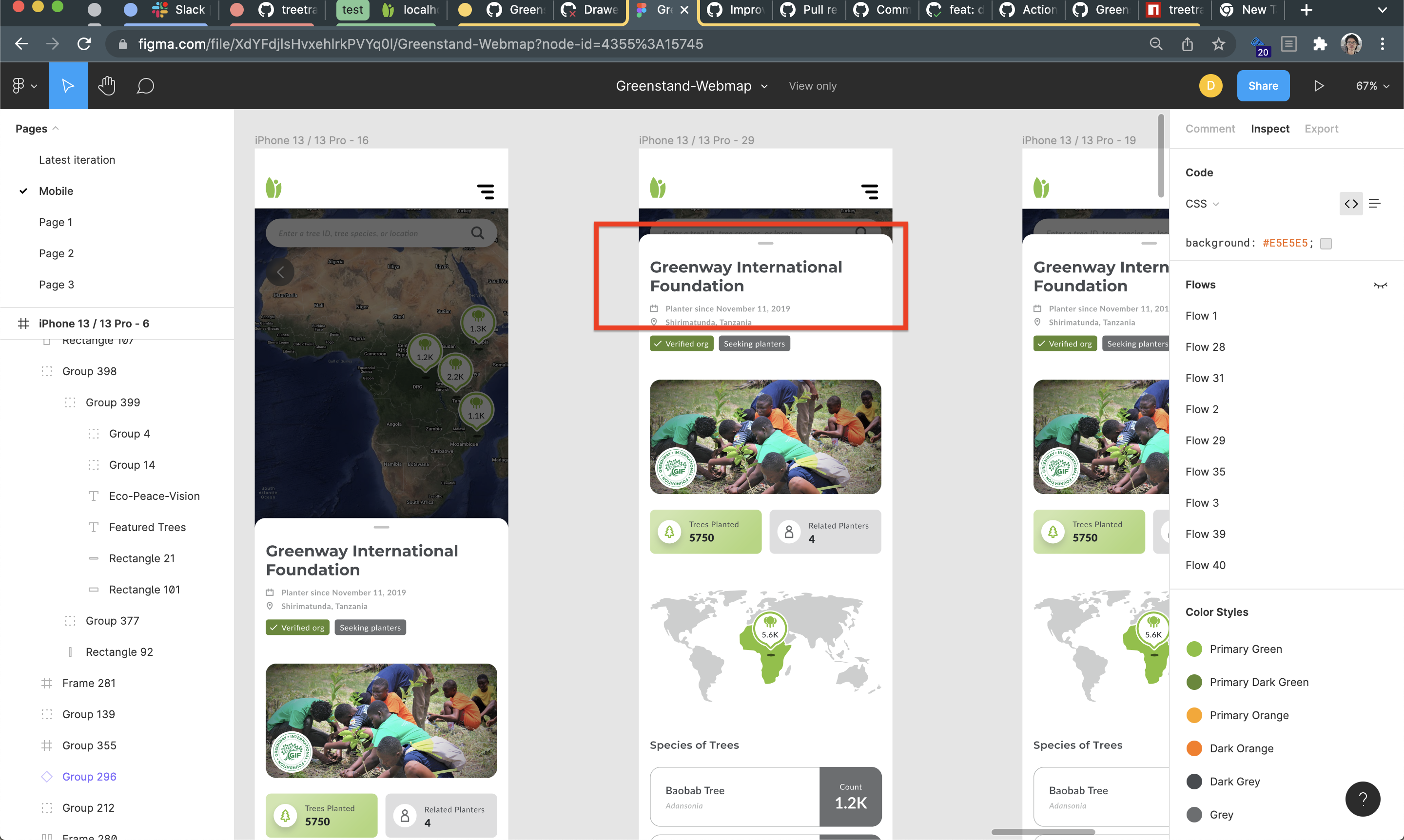Viewport: 1404px width, 840px height.
Task: Switch code panel to code-brackets view
Action: pos(1351,203)
